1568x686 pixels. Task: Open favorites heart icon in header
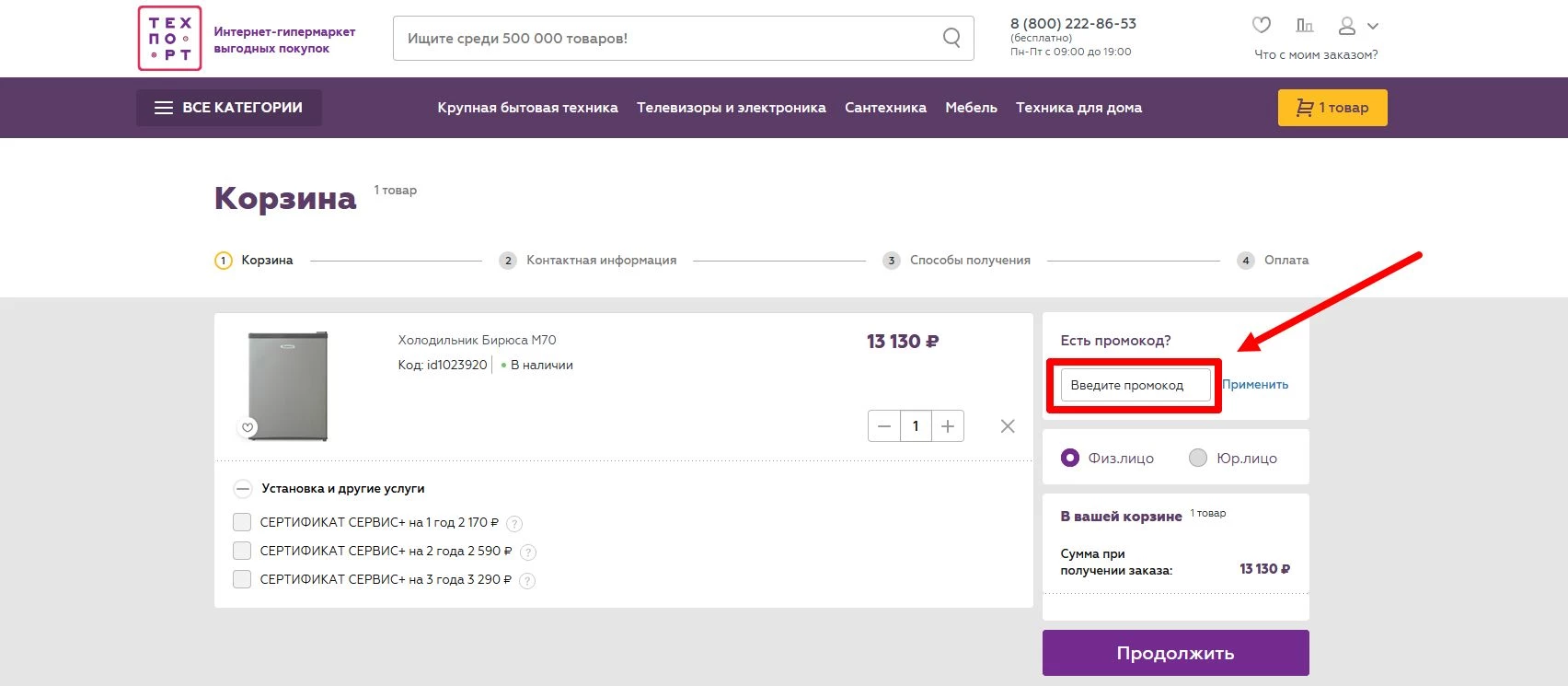[x=1262, y=25]
